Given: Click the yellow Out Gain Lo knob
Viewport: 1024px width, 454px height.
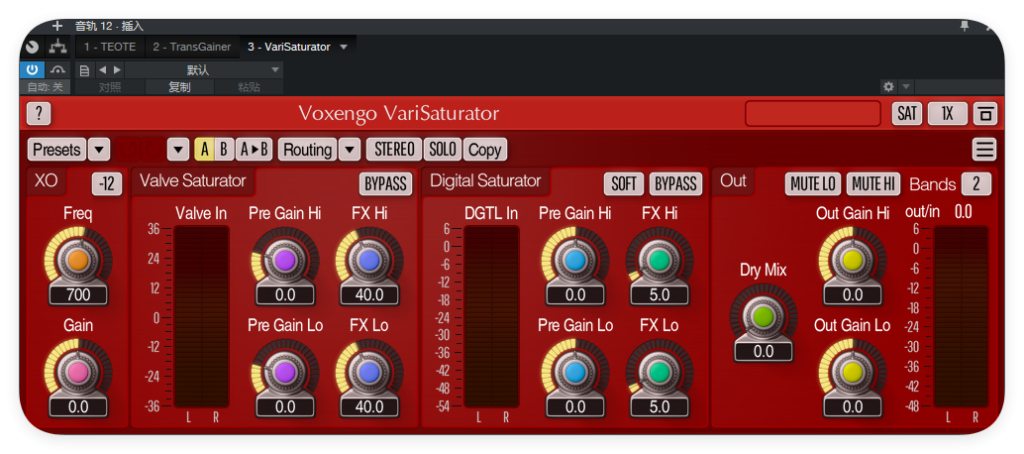Looking at the screenshot, I should 852,372.
